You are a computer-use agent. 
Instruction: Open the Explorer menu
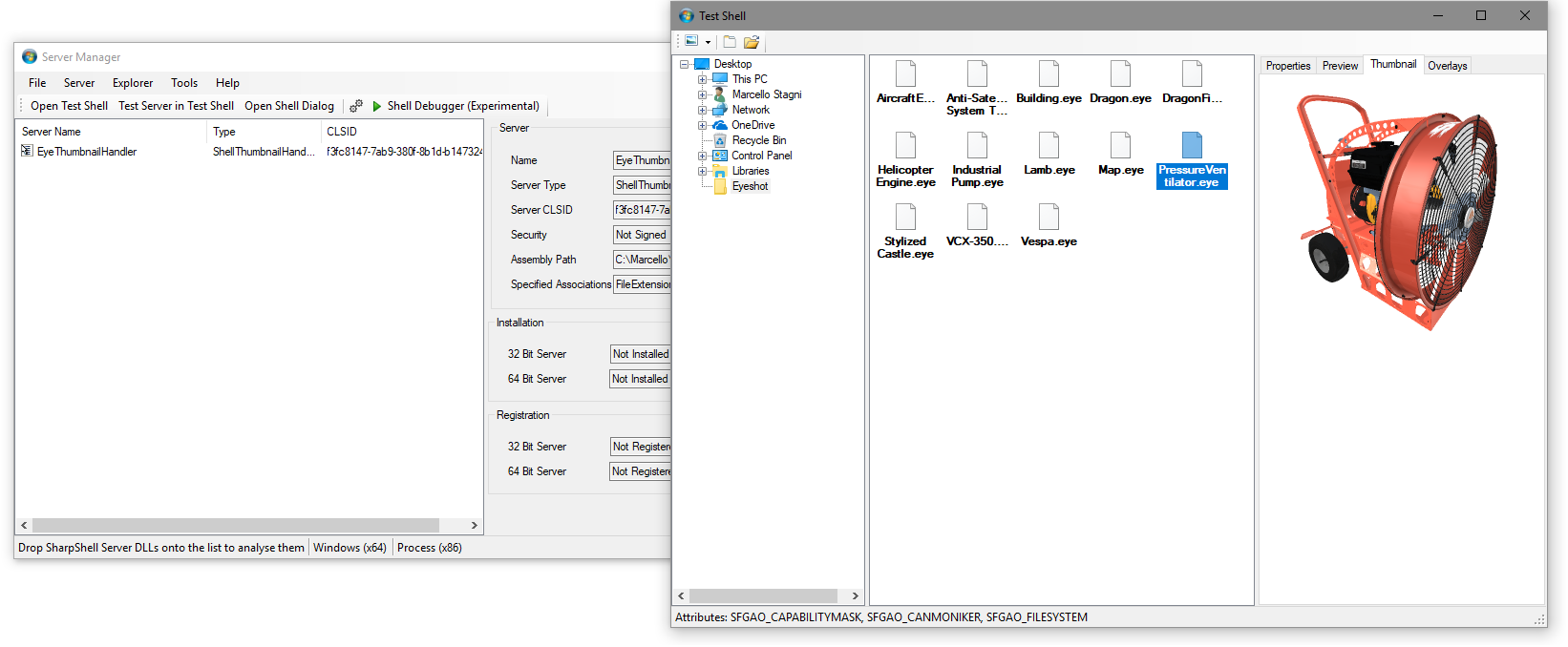coord(132,83)
